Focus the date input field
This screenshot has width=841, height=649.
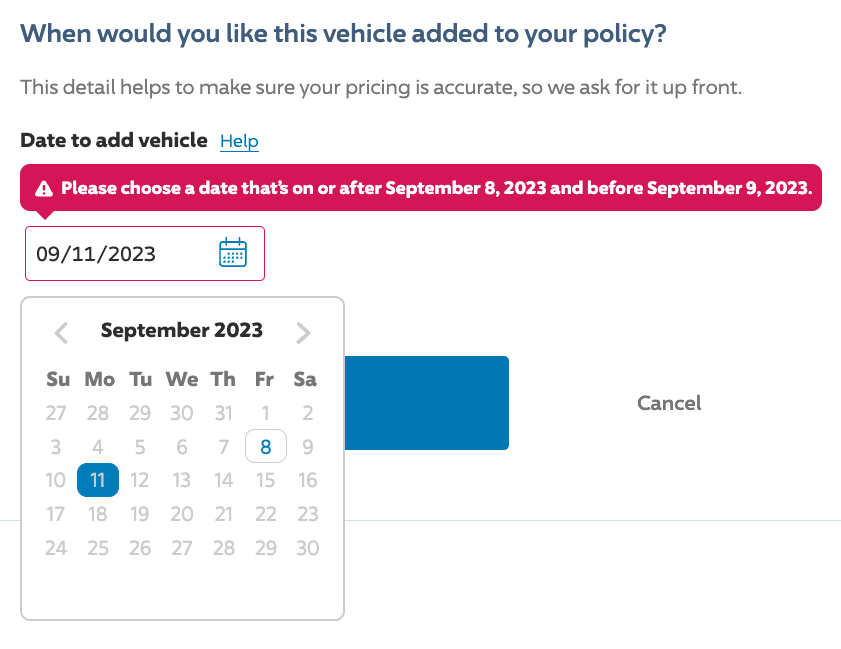[x=145, y=253]
